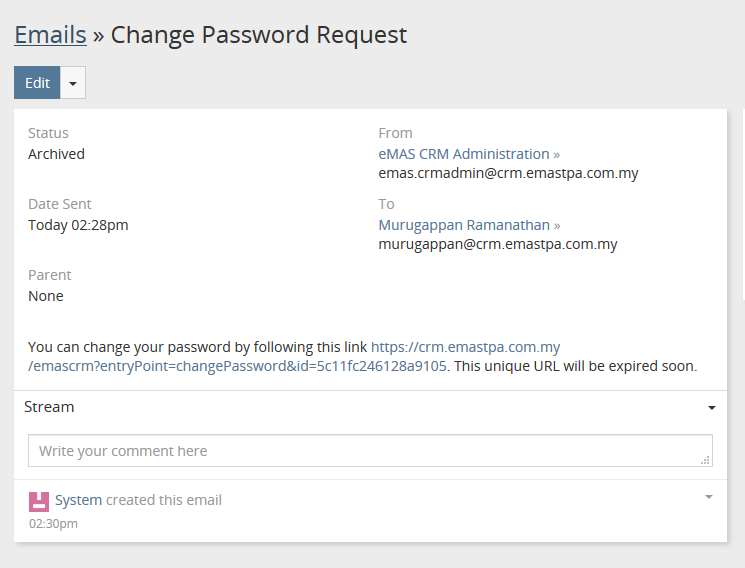Open eMAS CRM Administration sender link
Viewport: 745px width, 568px height.
[x=463, y=154]
